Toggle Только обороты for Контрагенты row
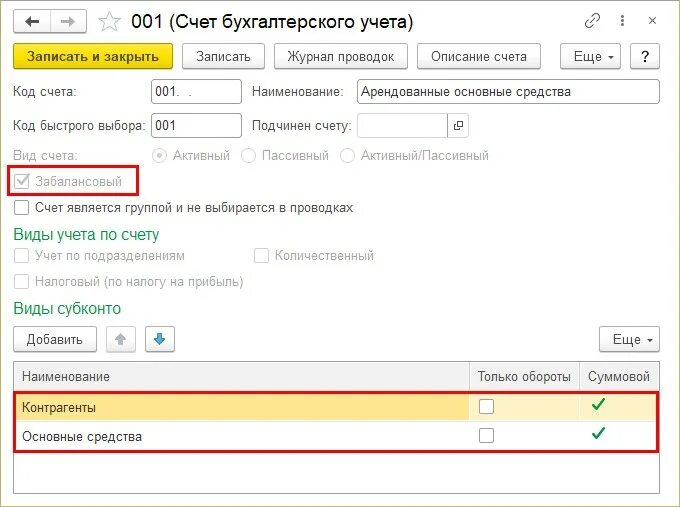Image resolution: width=680 pixels, height=507 pixels. [486, 406]
